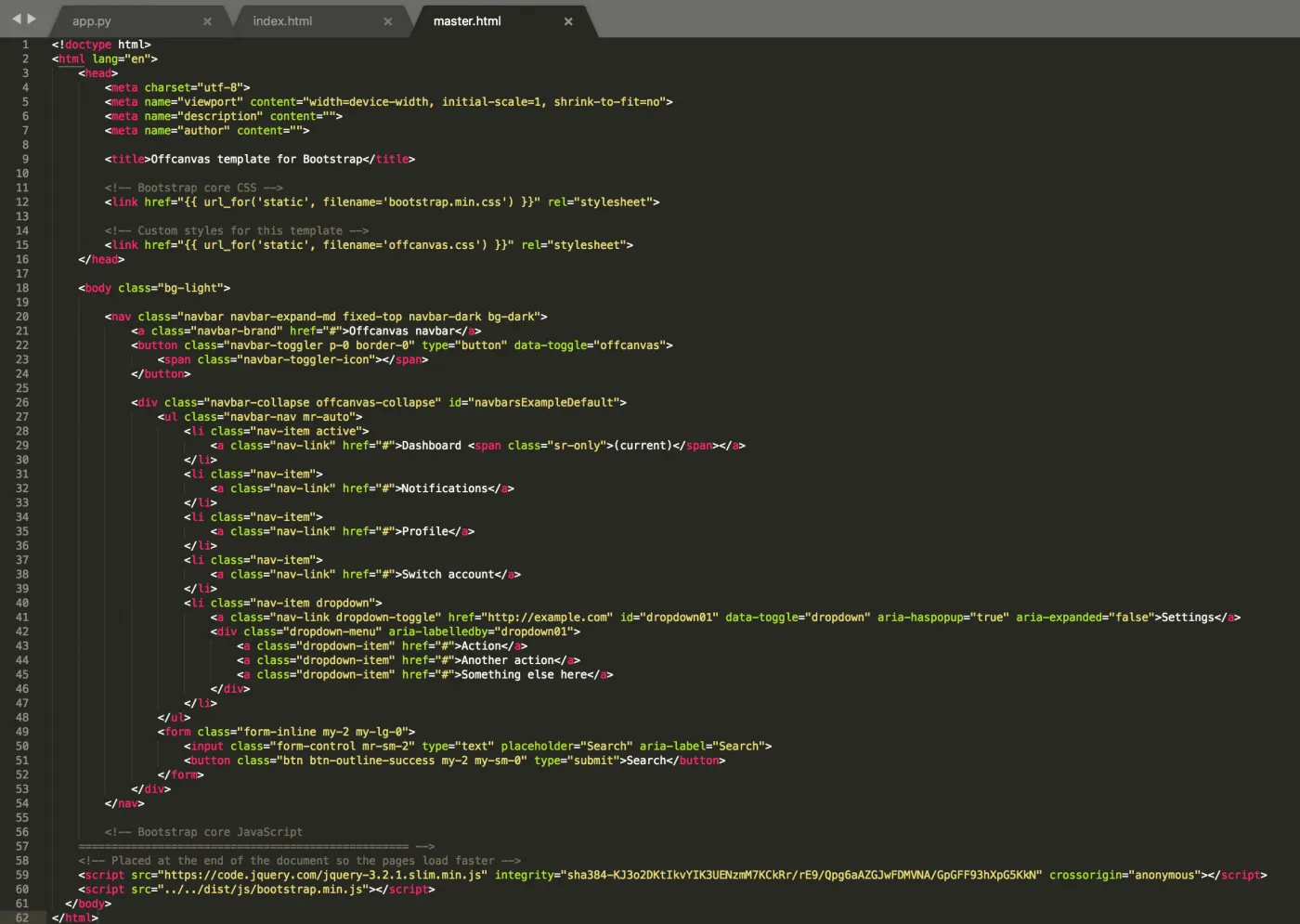Image resolution: width=1300 pixels, height=924 pixels.
Task: Click line number 62 in the gutter
Action: 22,917
